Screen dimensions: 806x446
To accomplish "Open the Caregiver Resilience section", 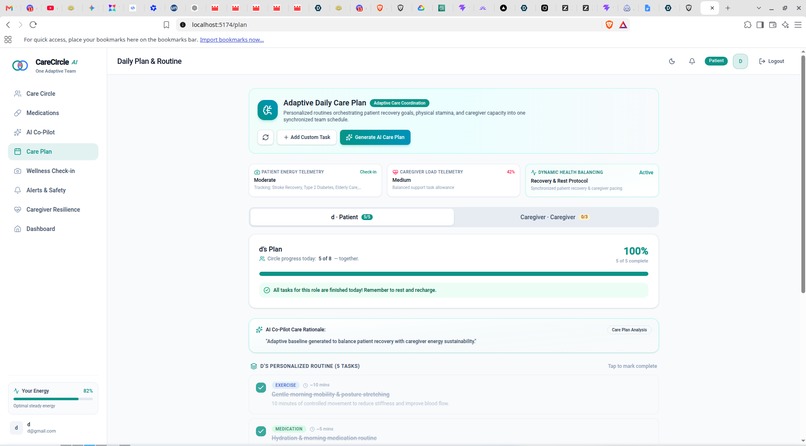I will pyautogui.click(x=53, y=210).
